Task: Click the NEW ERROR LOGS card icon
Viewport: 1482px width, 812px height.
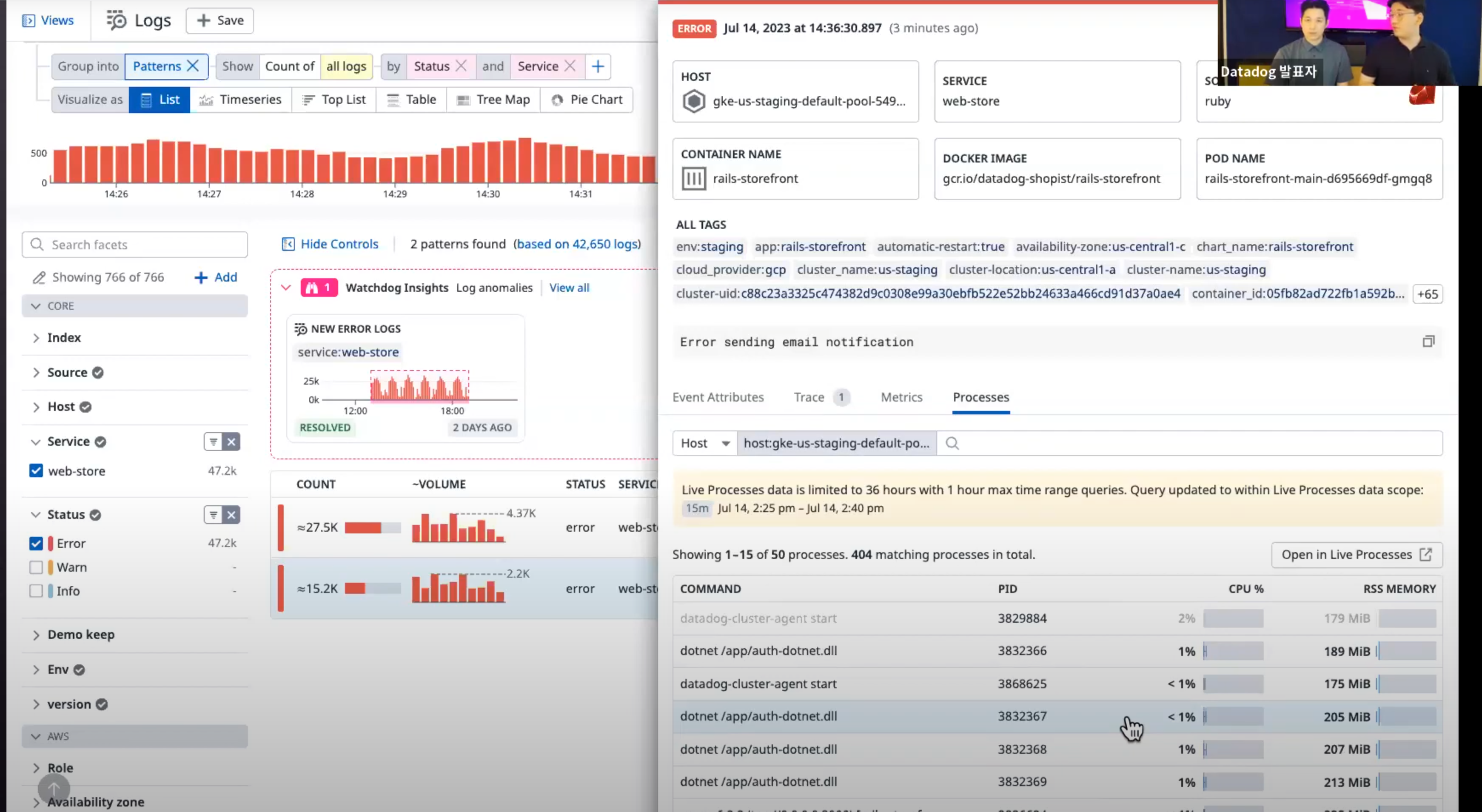Action: pos(300,329)
